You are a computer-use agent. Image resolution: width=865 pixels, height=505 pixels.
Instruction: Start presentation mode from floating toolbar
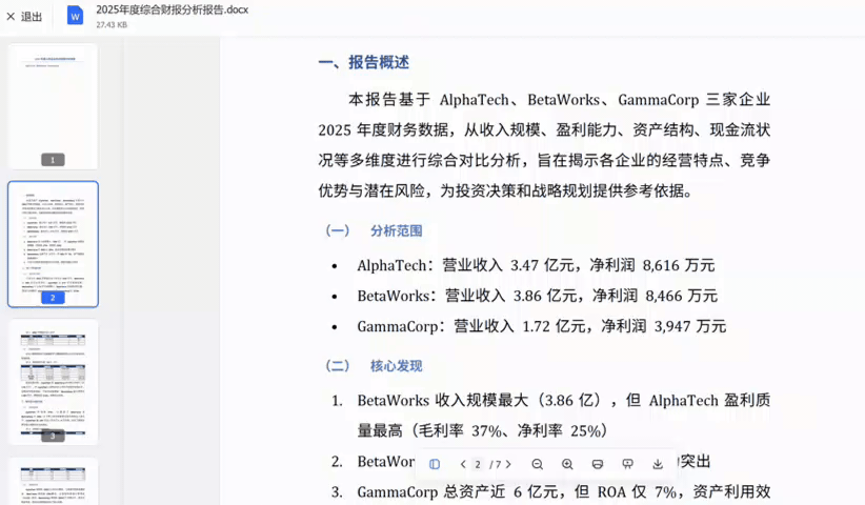tap(627, 464)
